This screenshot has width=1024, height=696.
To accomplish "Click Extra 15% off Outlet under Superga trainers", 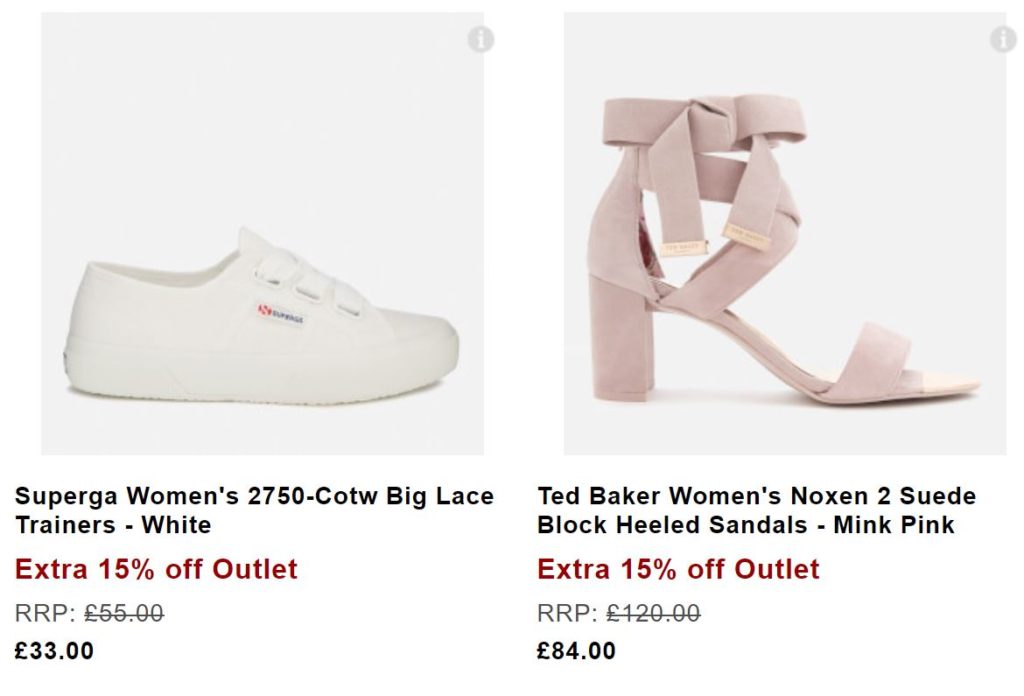I will (156, 570).
